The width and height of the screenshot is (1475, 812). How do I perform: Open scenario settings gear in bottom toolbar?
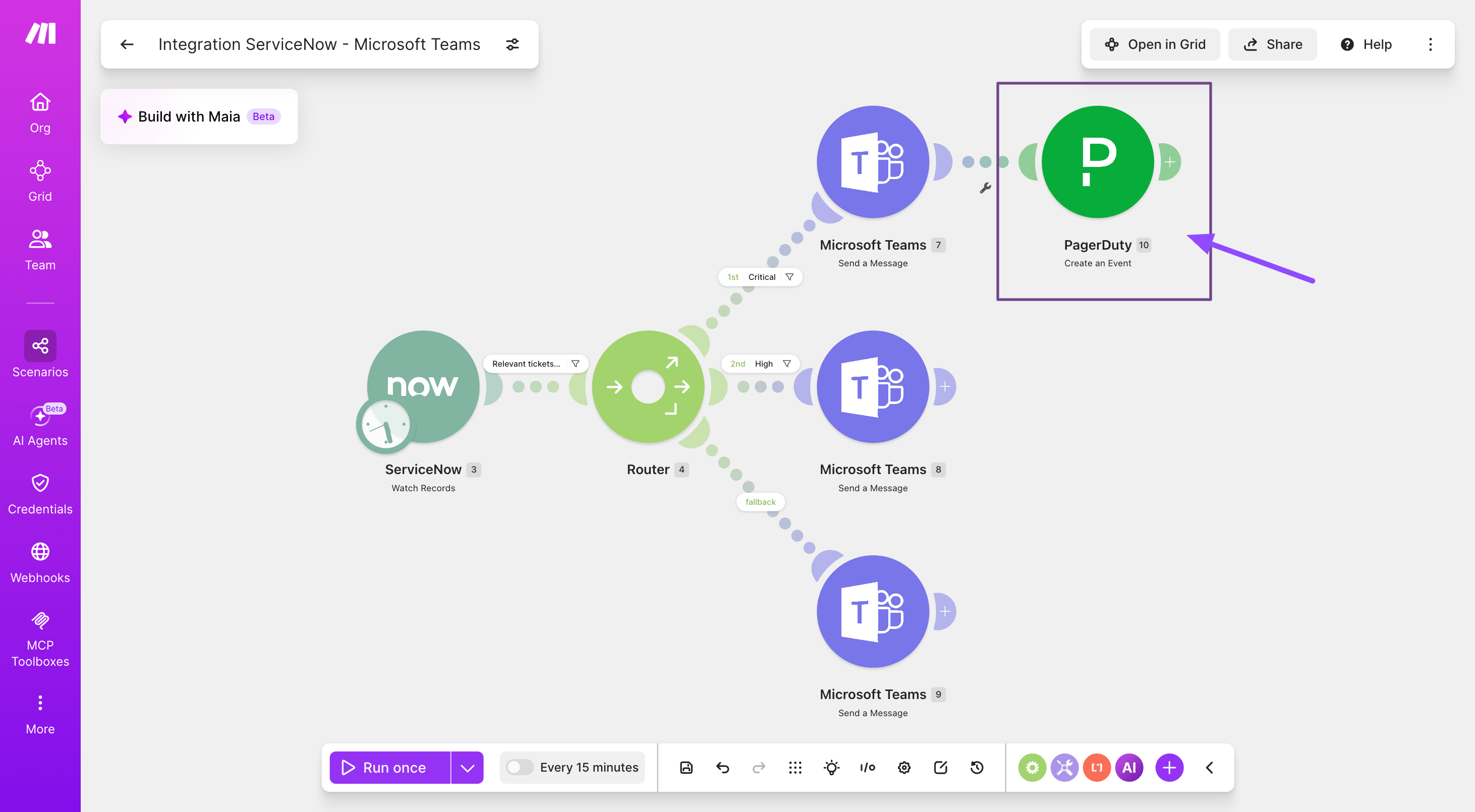[x=904, y=767]
